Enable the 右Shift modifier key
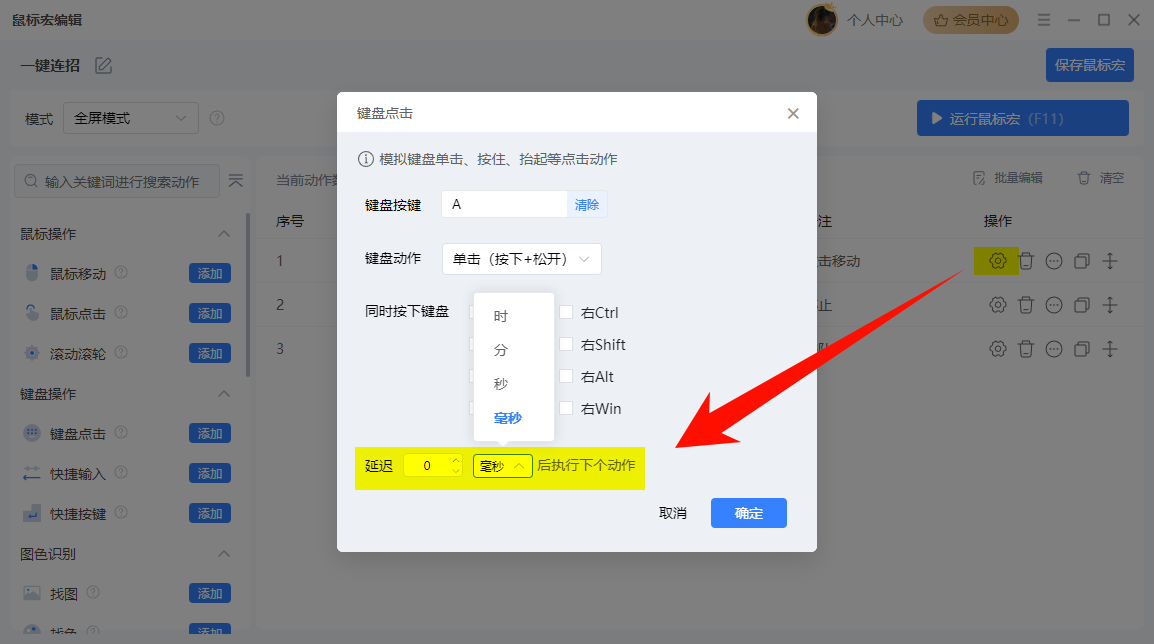Image resolution: width=1154 pixels, height=644 pixels. 565,344
